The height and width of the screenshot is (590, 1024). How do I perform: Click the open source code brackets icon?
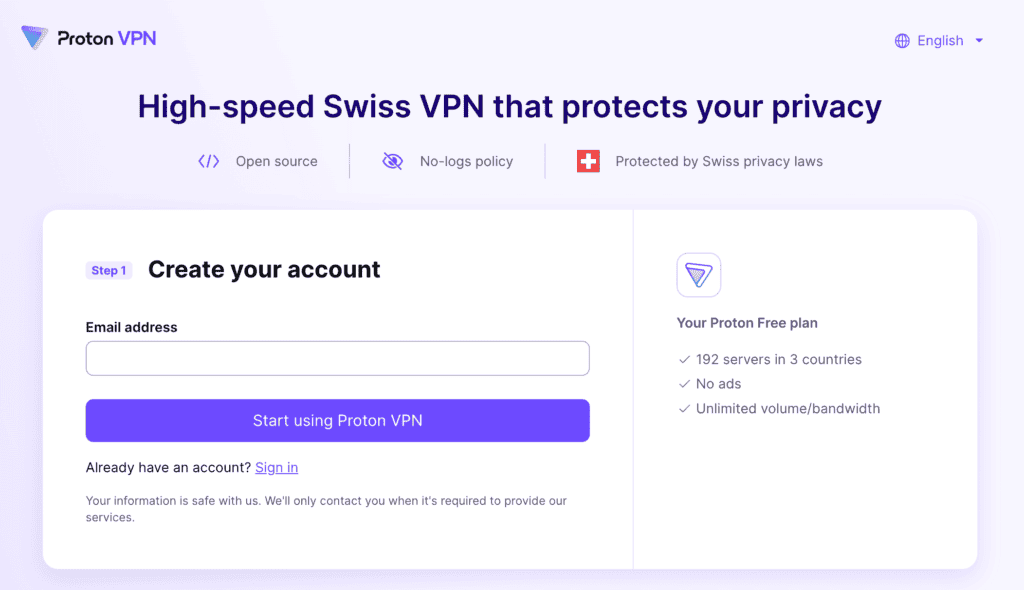(209, 161)
